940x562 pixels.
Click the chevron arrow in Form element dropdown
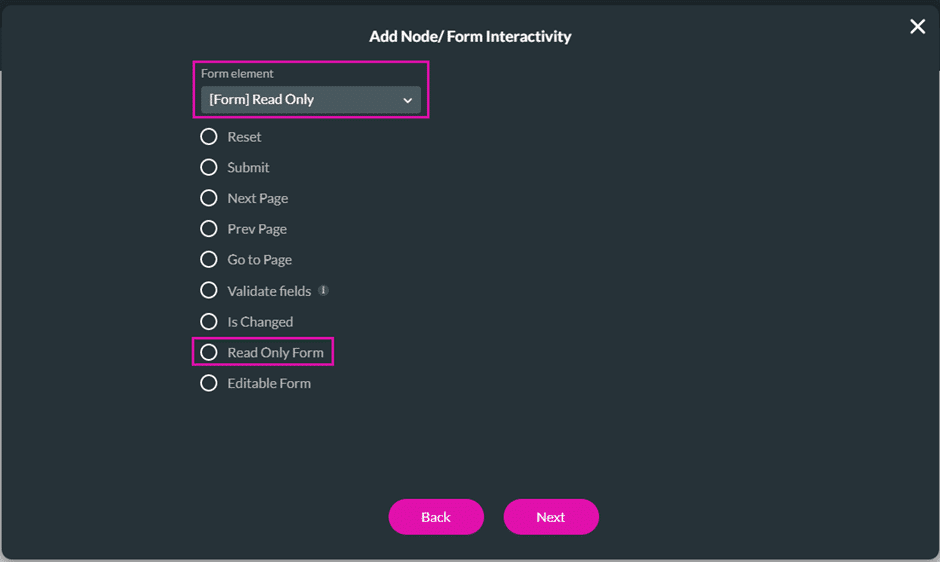[x=407, y=100]
